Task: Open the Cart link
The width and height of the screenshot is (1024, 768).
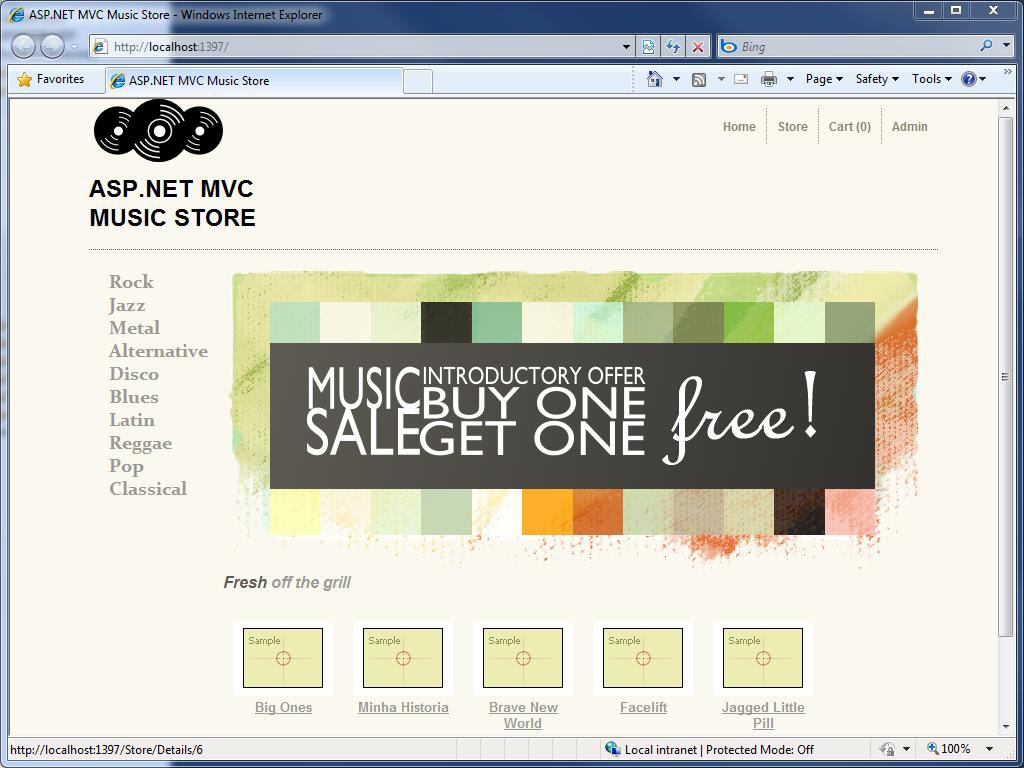Action: coord(849,126)
